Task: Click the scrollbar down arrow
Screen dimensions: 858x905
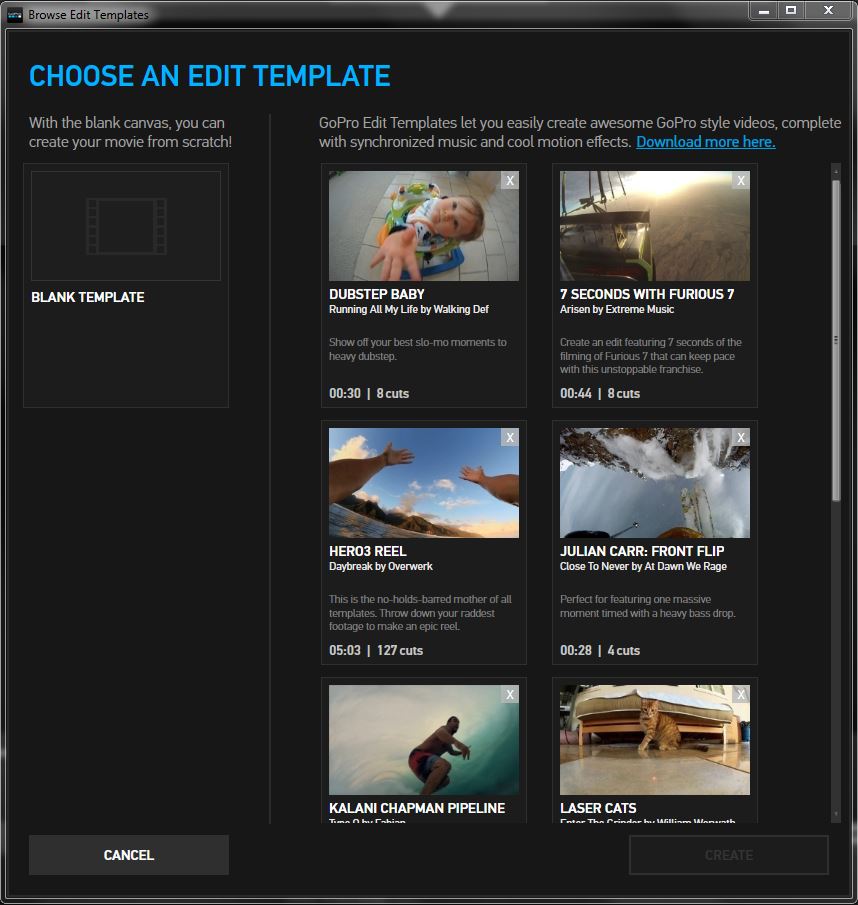Action: pos(835,814)
